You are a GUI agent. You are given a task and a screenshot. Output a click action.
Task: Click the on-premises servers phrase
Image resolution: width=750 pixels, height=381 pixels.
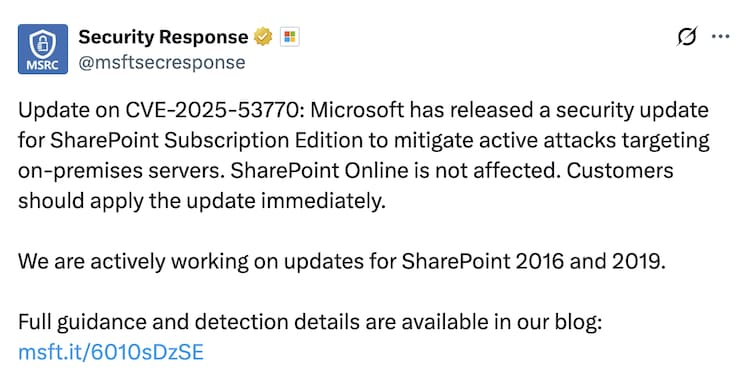coord(121,171)
